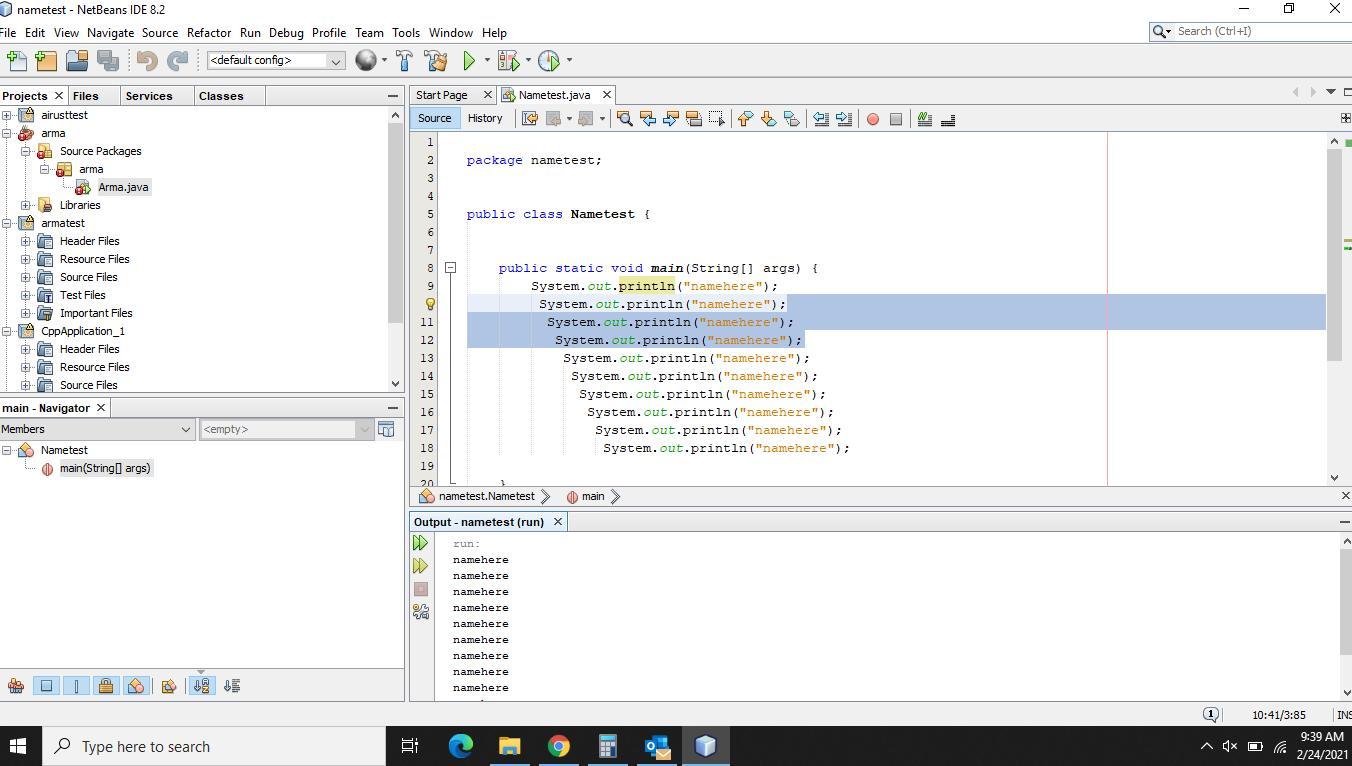Image resolution: width=1352 pixels, height=766 pixels.
Task: Toggle the Source editor view
Action: pos(434,118)
